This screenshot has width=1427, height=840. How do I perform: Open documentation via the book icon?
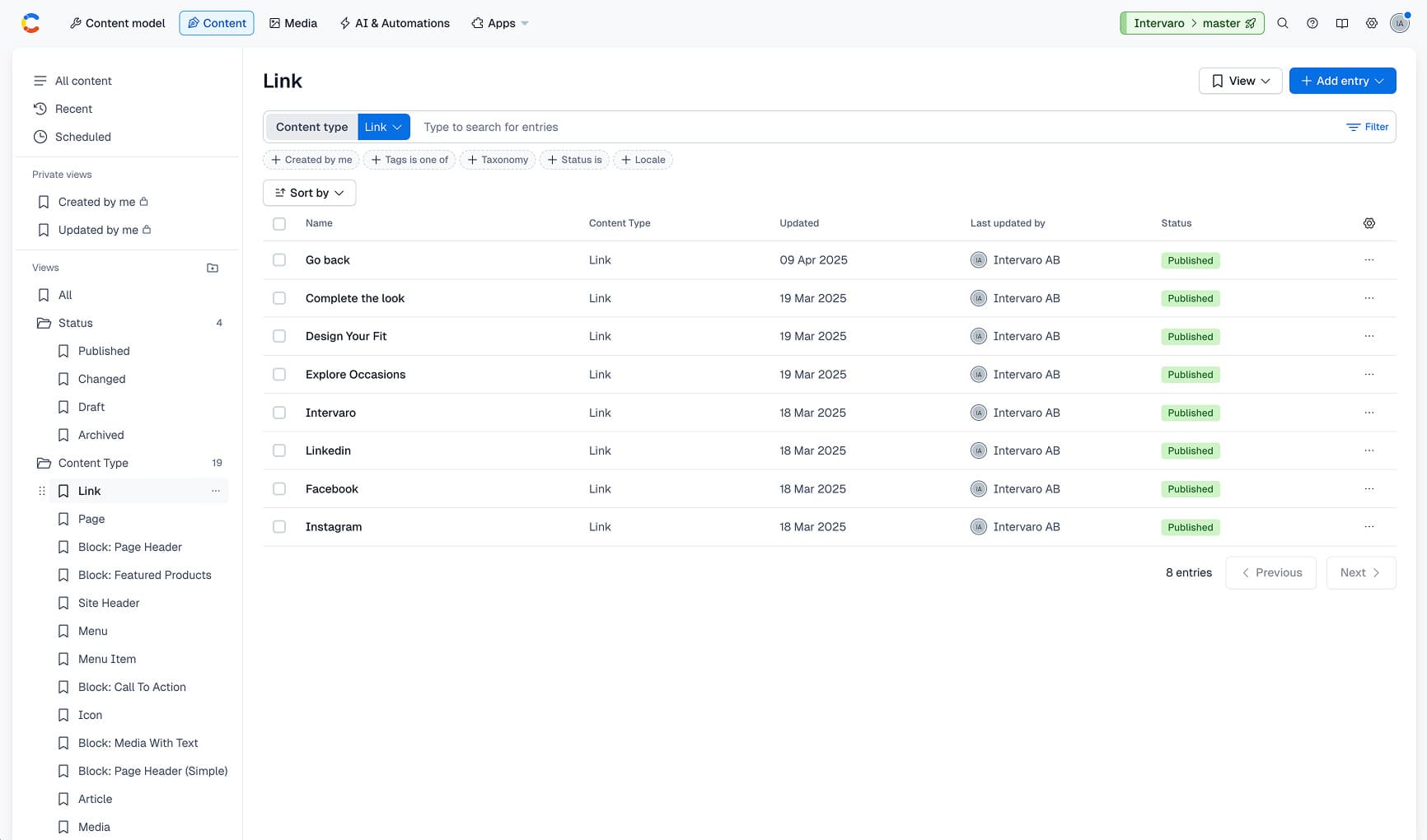tap(1342, 22)
